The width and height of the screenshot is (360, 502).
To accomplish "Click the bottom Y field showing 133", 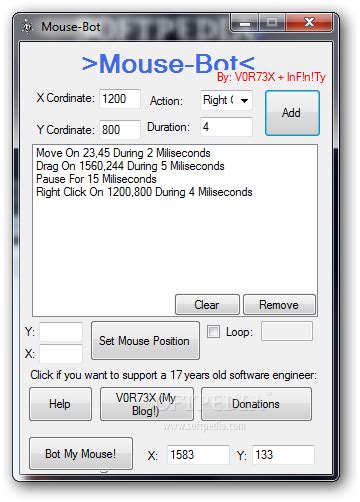I will 283,455.
